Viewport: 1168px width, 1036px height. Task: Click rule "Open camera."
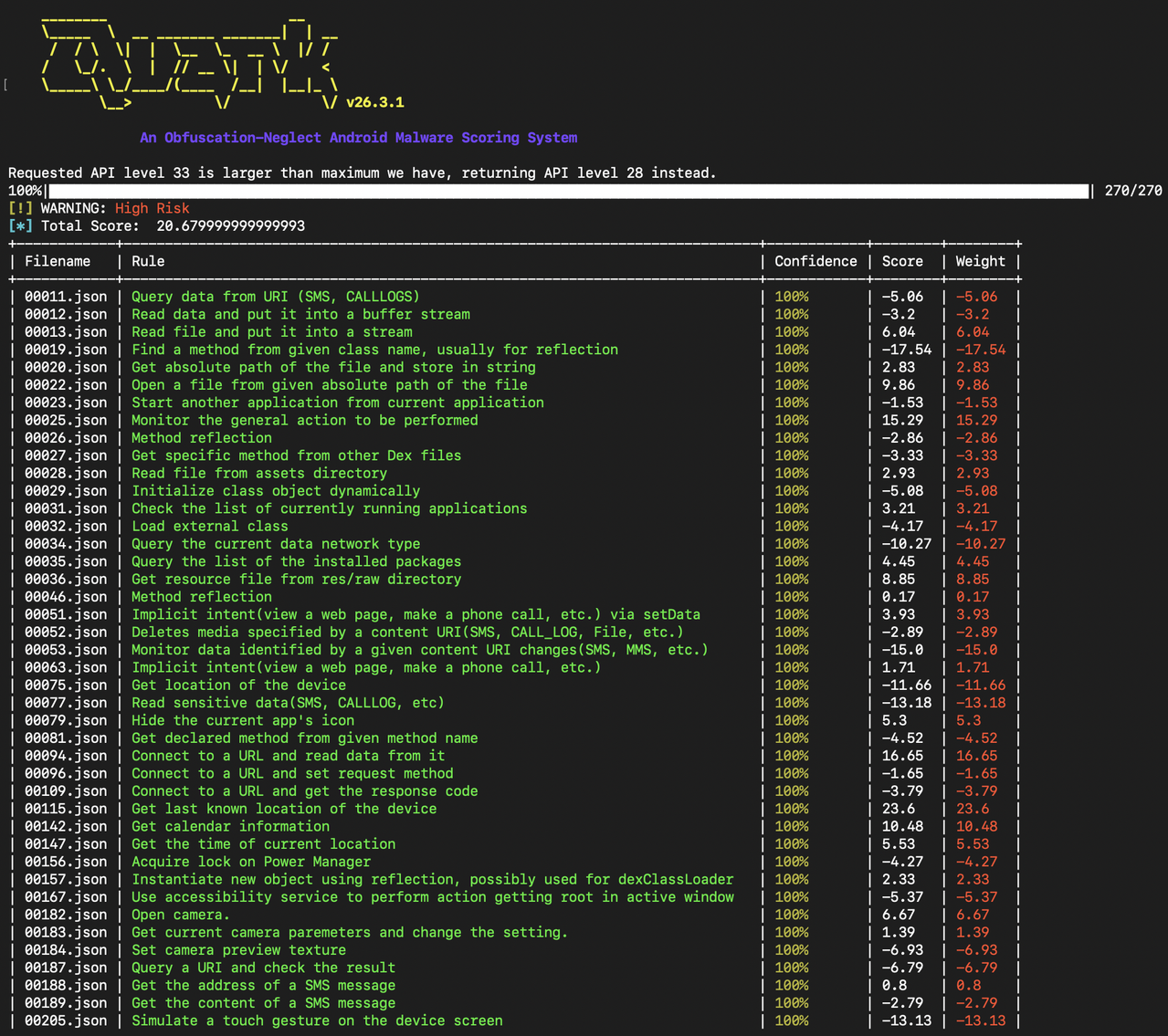click(181, 915)
